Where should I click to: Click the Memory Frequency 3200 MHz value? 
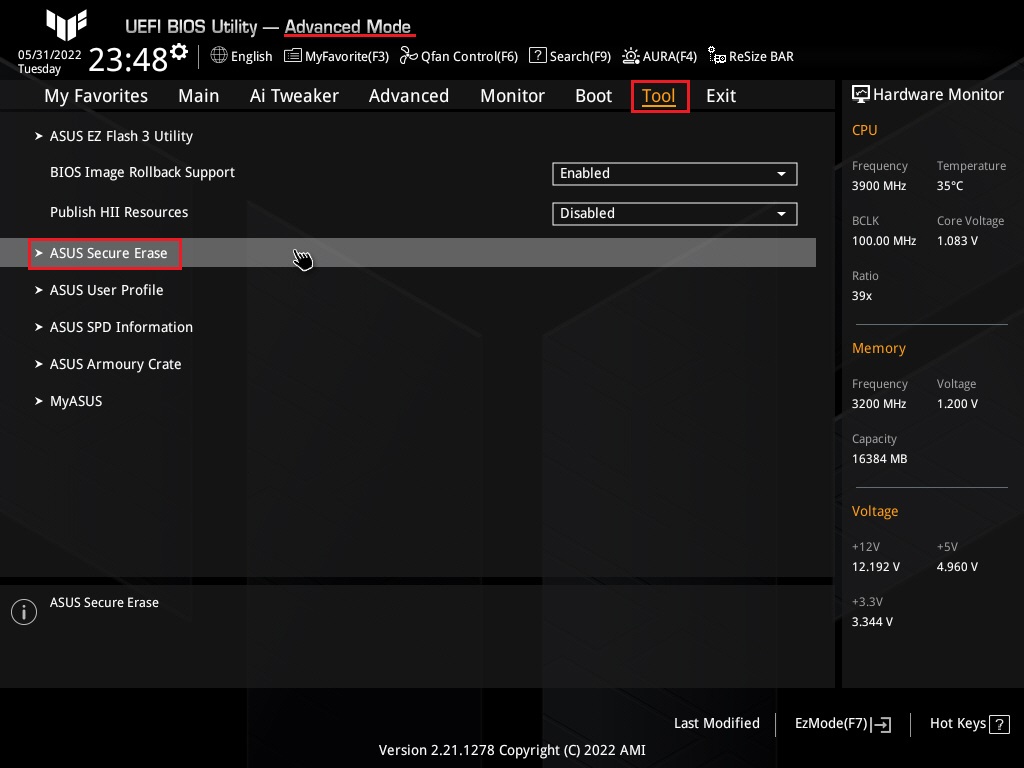(878, 404)
